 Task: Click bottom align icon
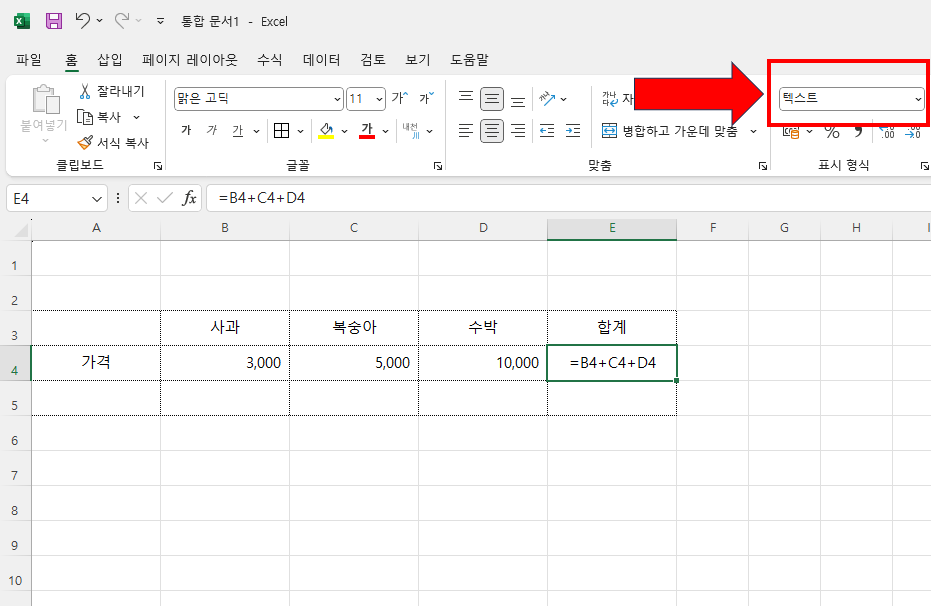click(x=518, y=99)
